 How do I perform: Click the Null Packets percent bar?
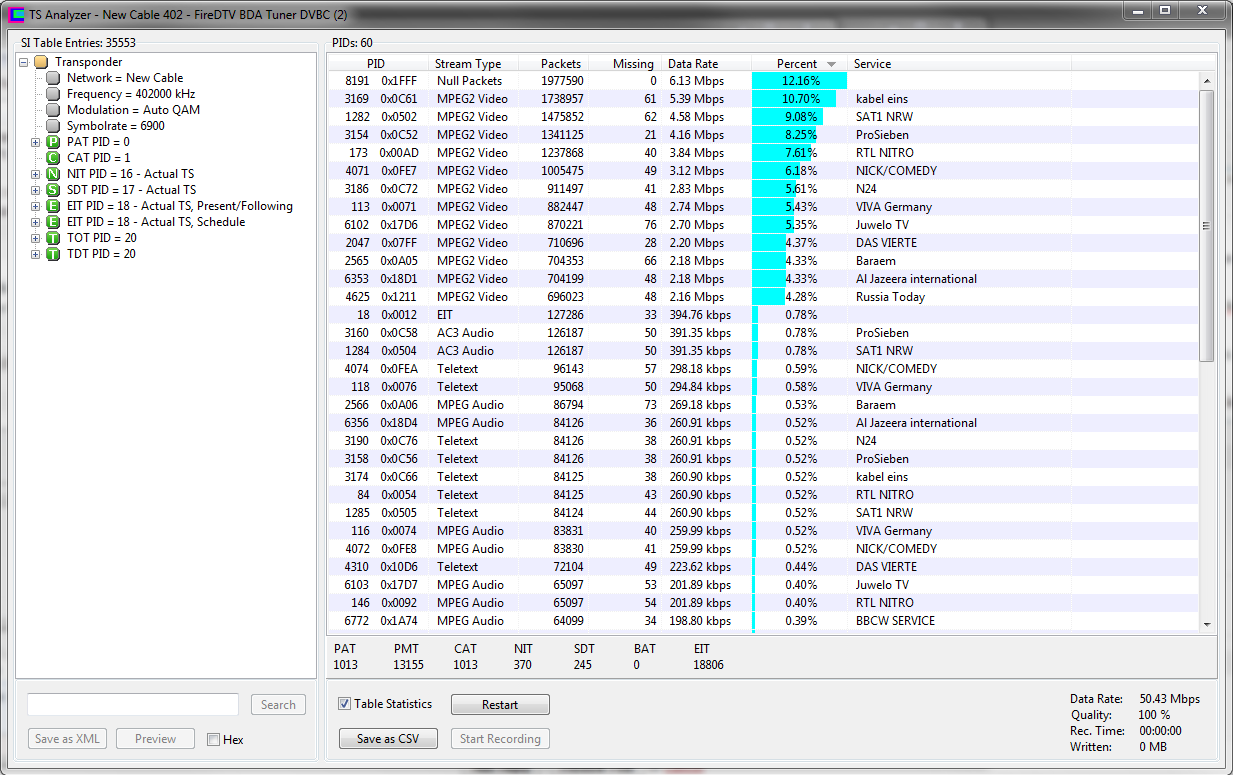tap(799, 81)
